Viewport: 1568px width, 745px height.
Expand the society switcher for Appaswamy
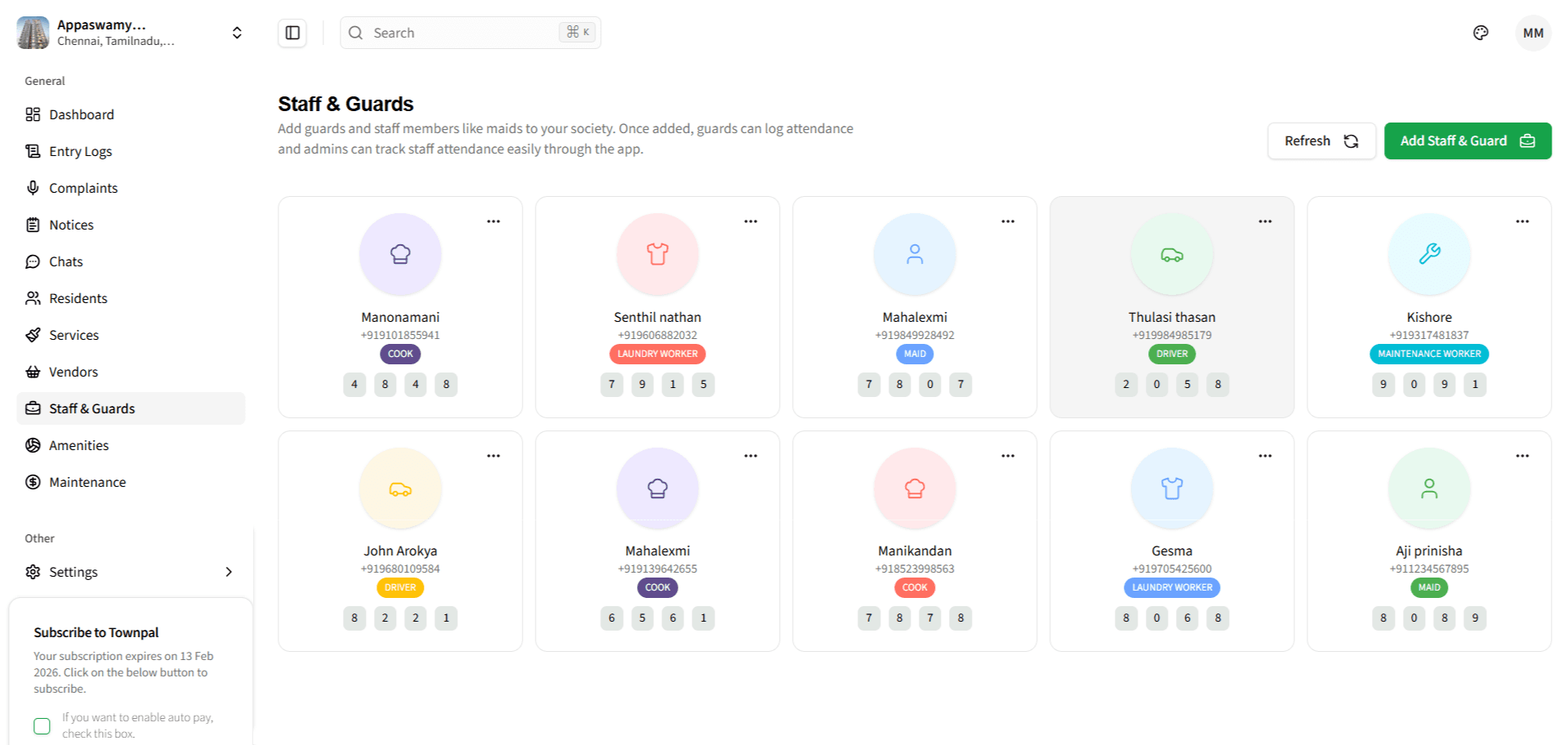236,33
